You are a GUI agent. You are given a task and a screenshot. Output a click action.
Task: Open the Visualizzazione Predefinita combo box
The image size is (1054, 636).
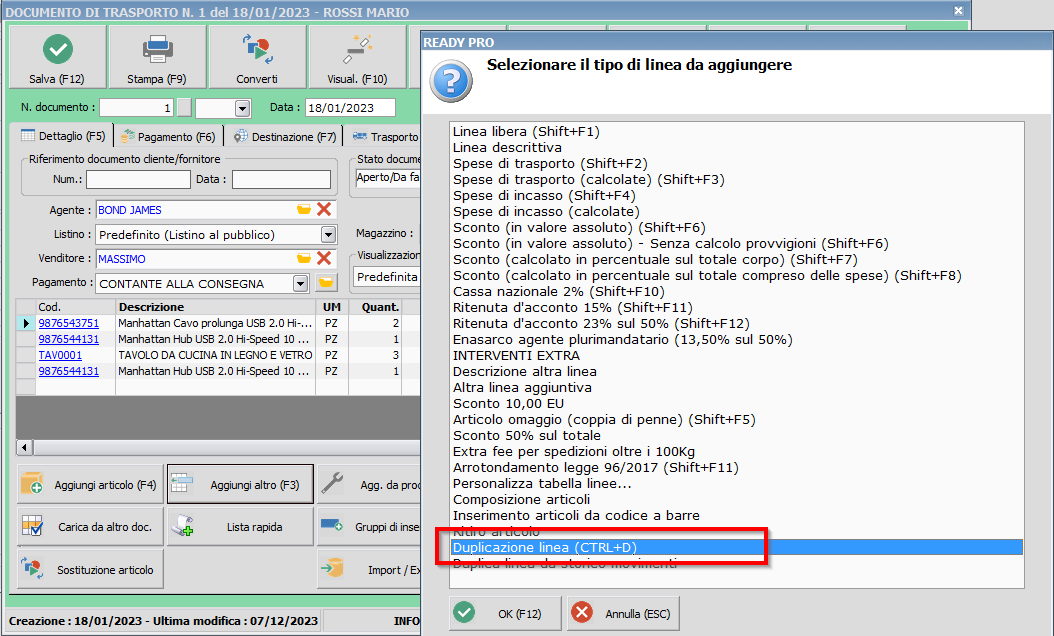click(387, 277)
